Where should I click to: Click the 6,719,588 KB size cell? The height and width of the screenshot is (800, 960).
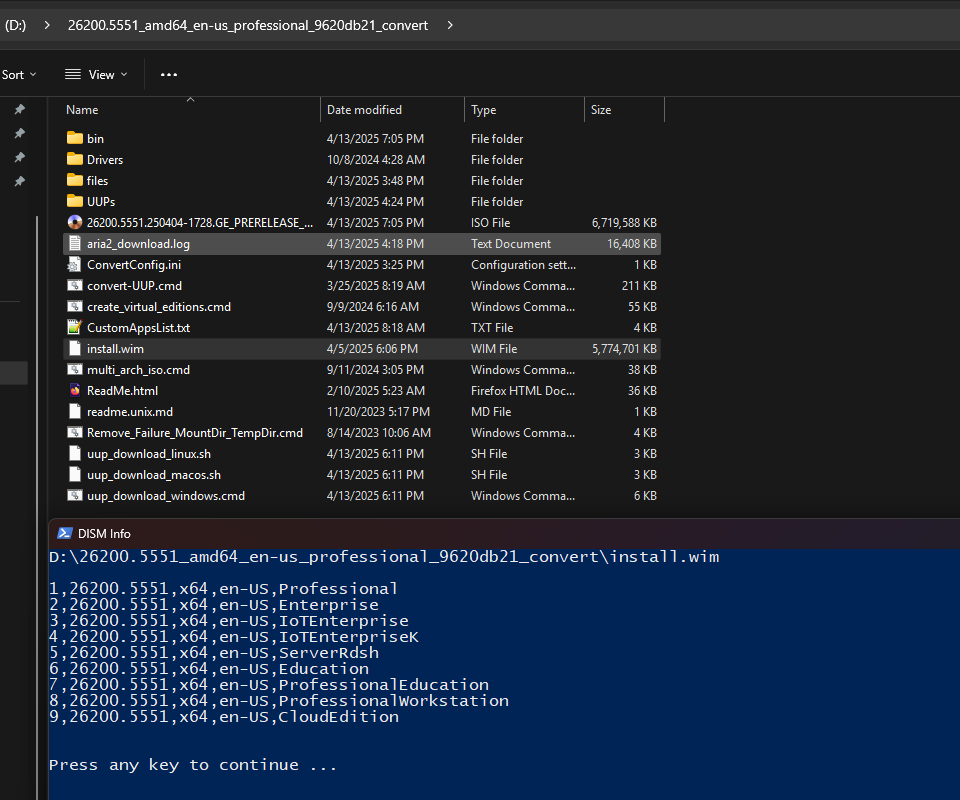(x=624, y=223)
